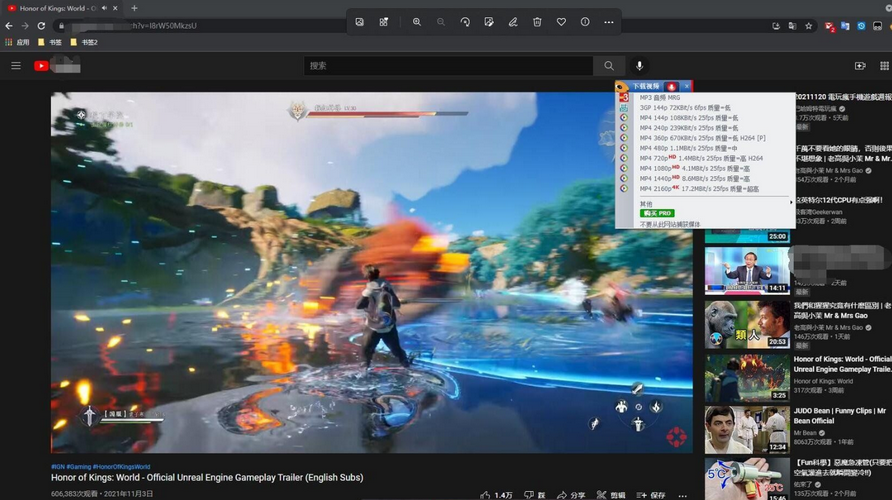Choose MP4 360p 670KBit/s H264 format
Viewport: 892px width, 500px height.
[x=705, y=138]
